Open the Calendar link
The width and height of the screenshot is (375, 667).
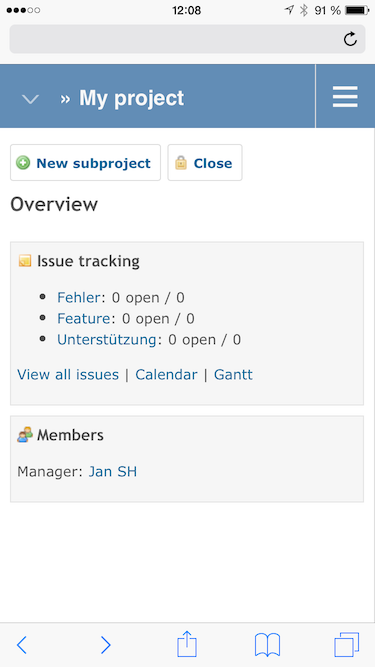point(166,375)
